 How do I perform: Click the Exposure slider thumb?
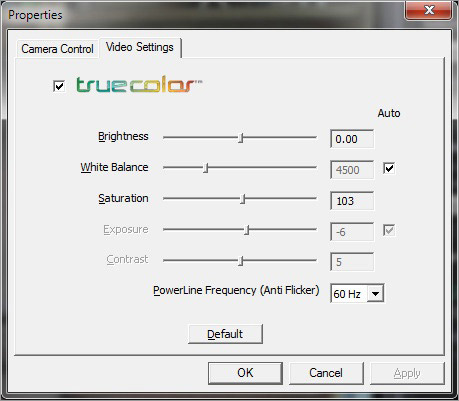[247, 230]
